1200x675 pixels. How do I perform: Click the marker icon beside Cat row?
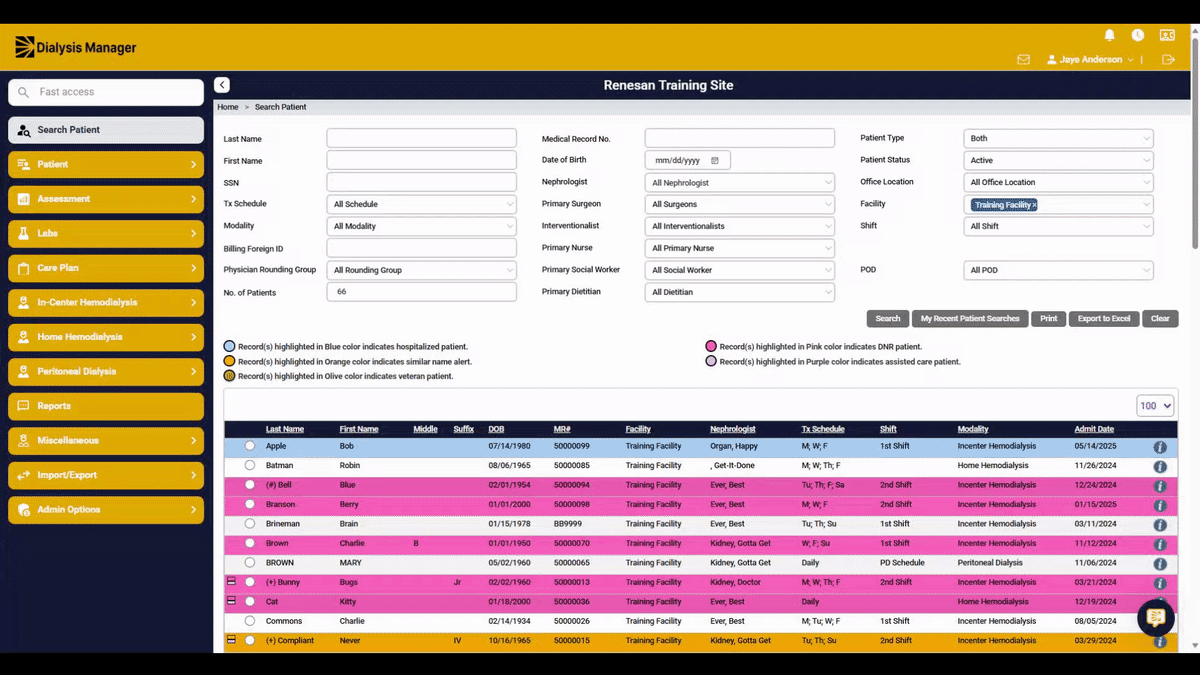pyautogui.click(x=232, y=601)
